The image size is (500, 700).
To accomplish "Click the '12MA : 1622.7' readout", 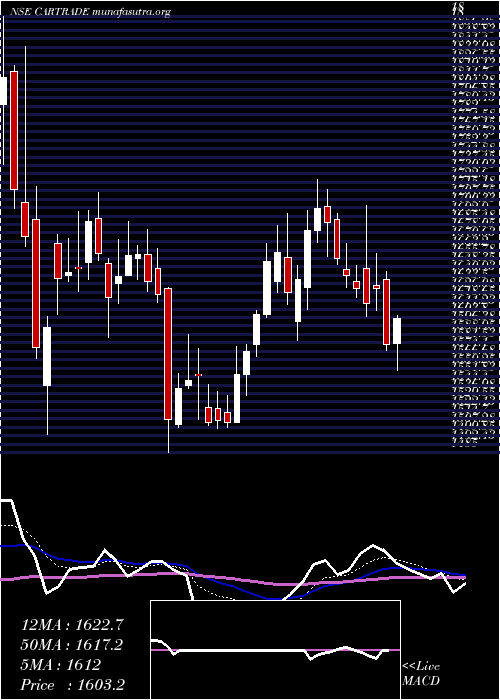I will pyautogui.click(x=71, y=625).
